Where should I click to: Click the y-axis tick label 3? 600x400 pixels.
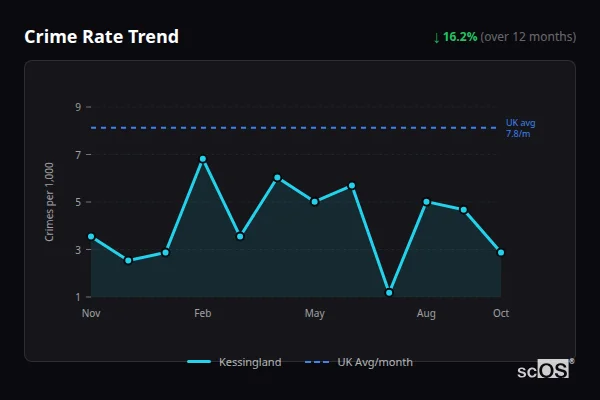[x=78, y=250]
